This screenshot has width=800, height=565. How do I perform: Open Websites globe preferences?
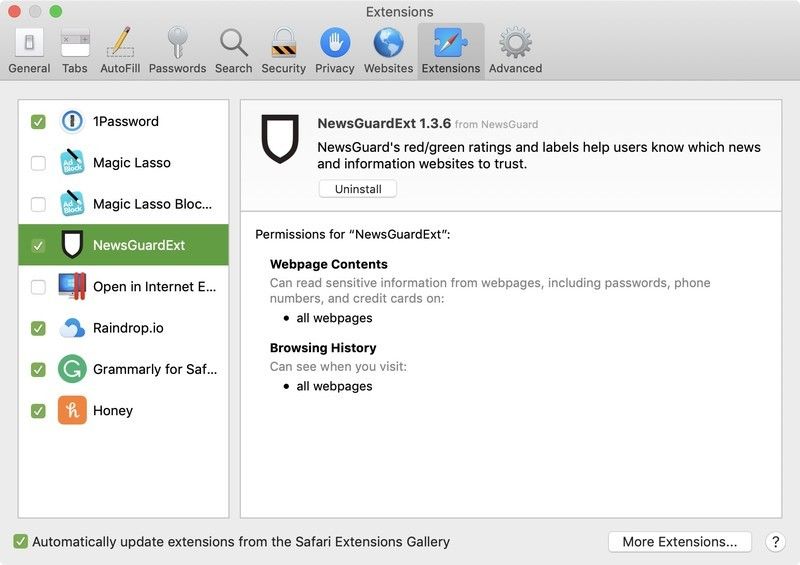coord(388,50)
